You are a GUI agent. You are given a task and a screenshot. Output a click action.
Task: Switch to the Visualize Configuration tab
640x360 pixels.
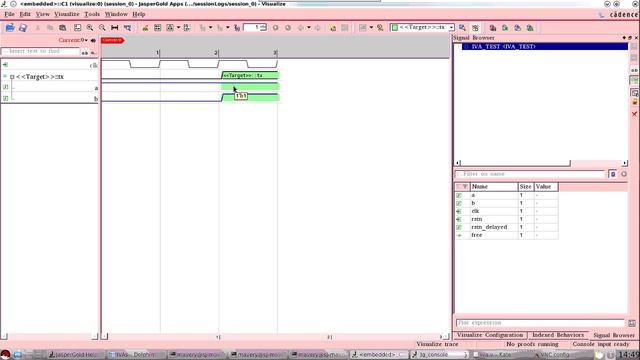490,335
